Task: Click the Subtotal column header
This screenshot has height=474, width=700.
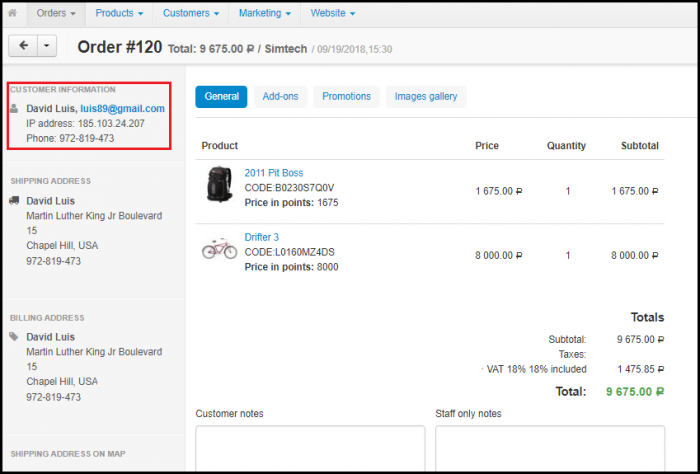Action: point(640,146)
